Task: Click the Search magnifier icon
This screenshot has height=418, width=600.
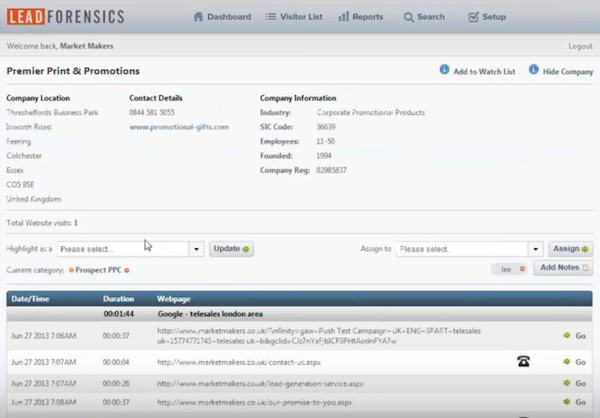Action: click(408, 17)
